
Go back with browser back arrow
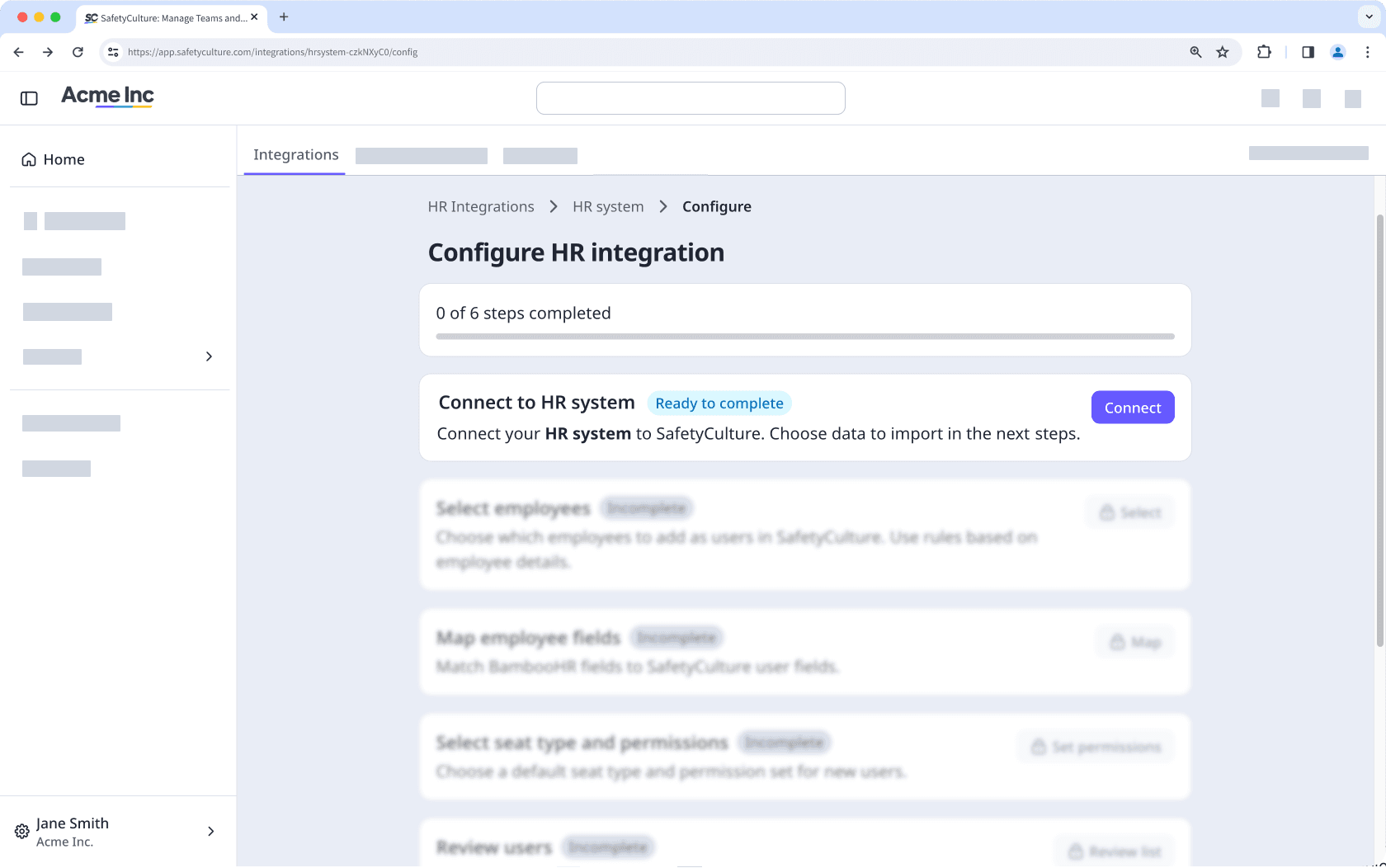pyautogui.click(x=19, y=52)
